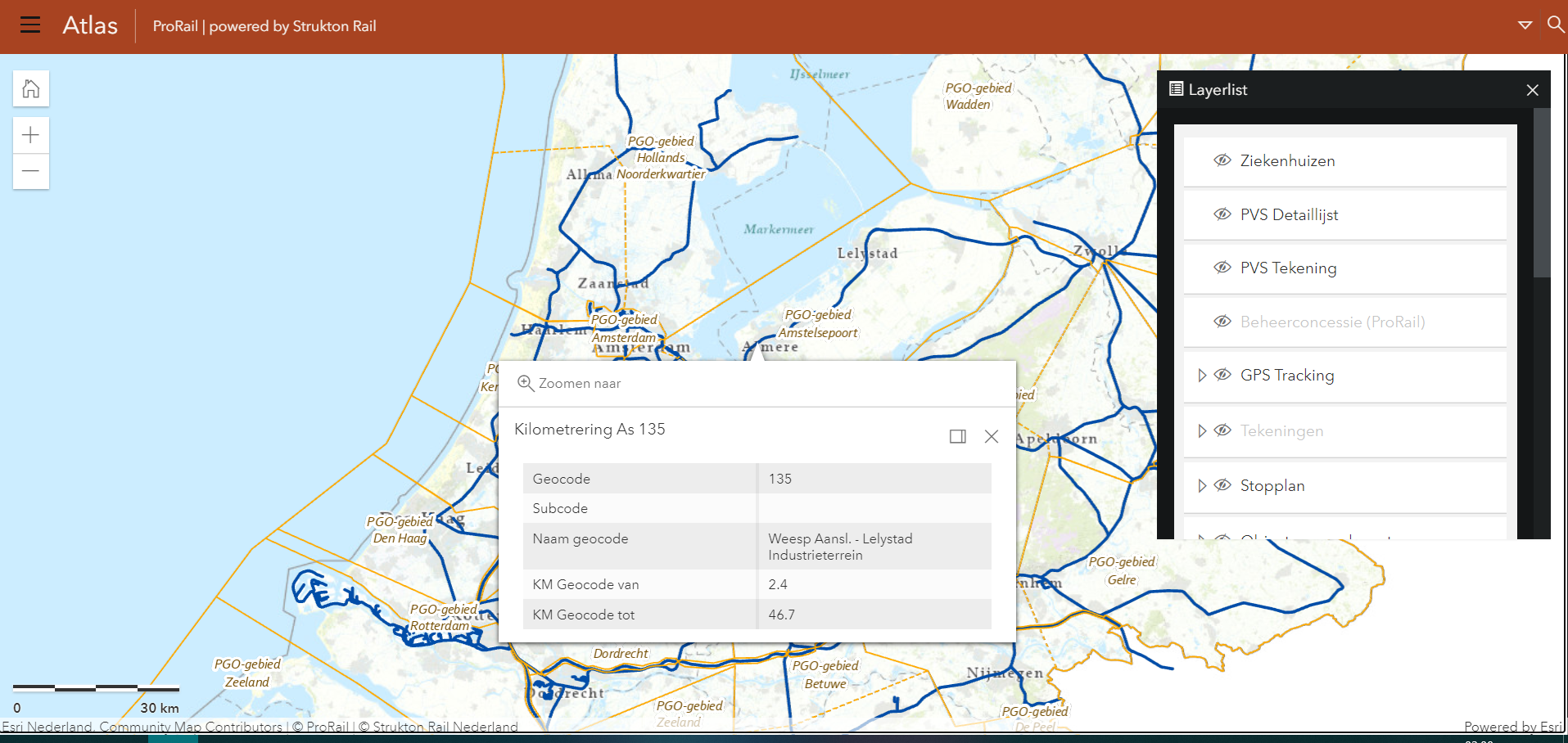Expand the GPS Tracking layer group
Image resolution: width=1568 pixels, height=743 pixels.
1202,375
